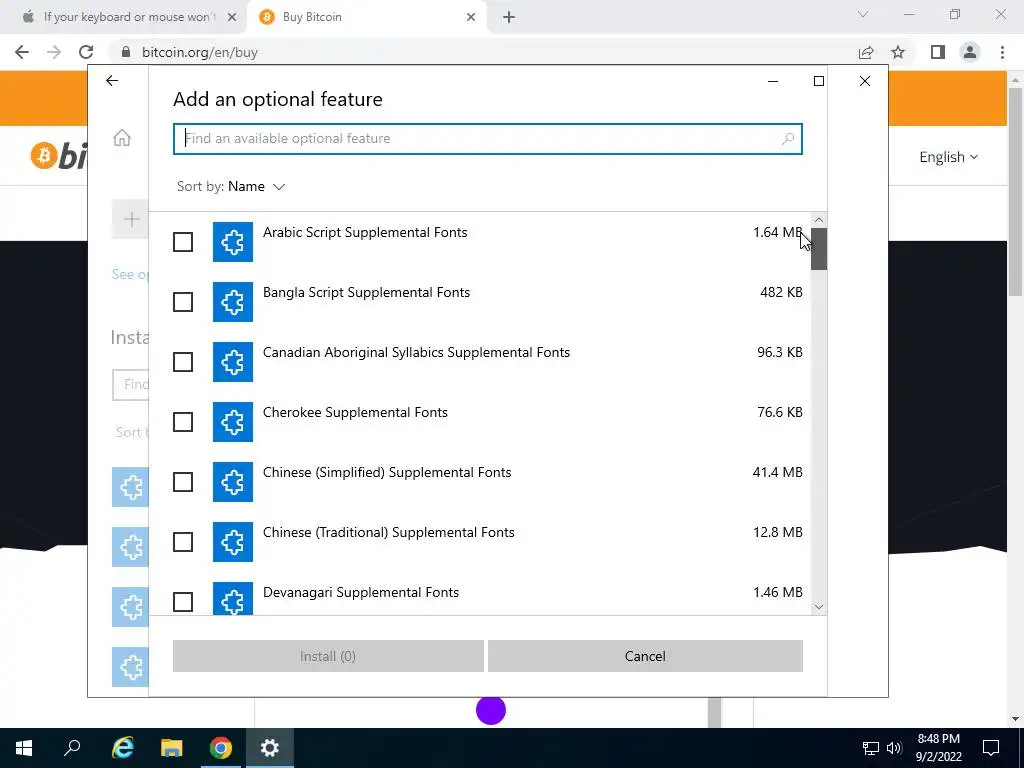Click the Install (0) button

(x=328, y=656)
